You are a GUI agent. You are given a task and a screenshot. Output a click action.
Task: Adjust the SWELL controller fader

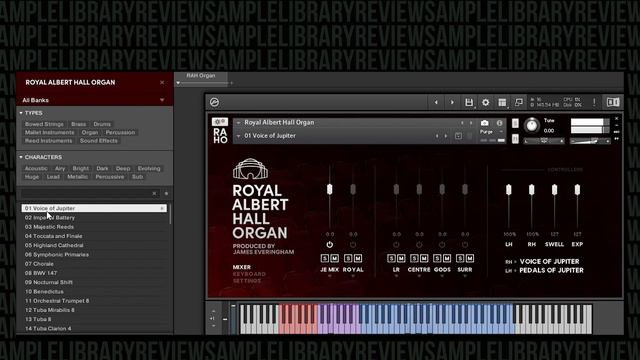pos(554,190)
